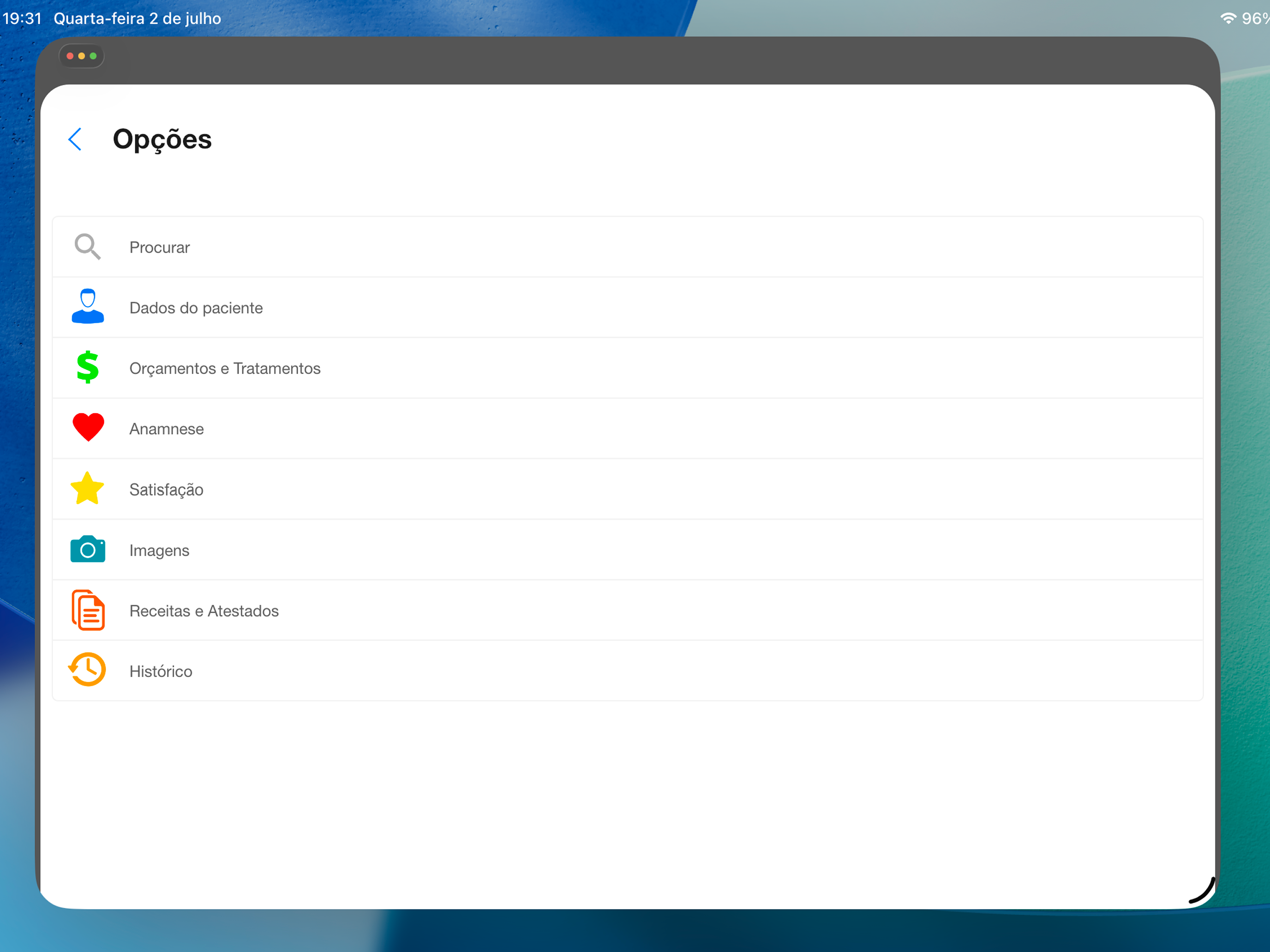
Task: Click the magnifying glass search icon
Action: (x=87, y=247)
